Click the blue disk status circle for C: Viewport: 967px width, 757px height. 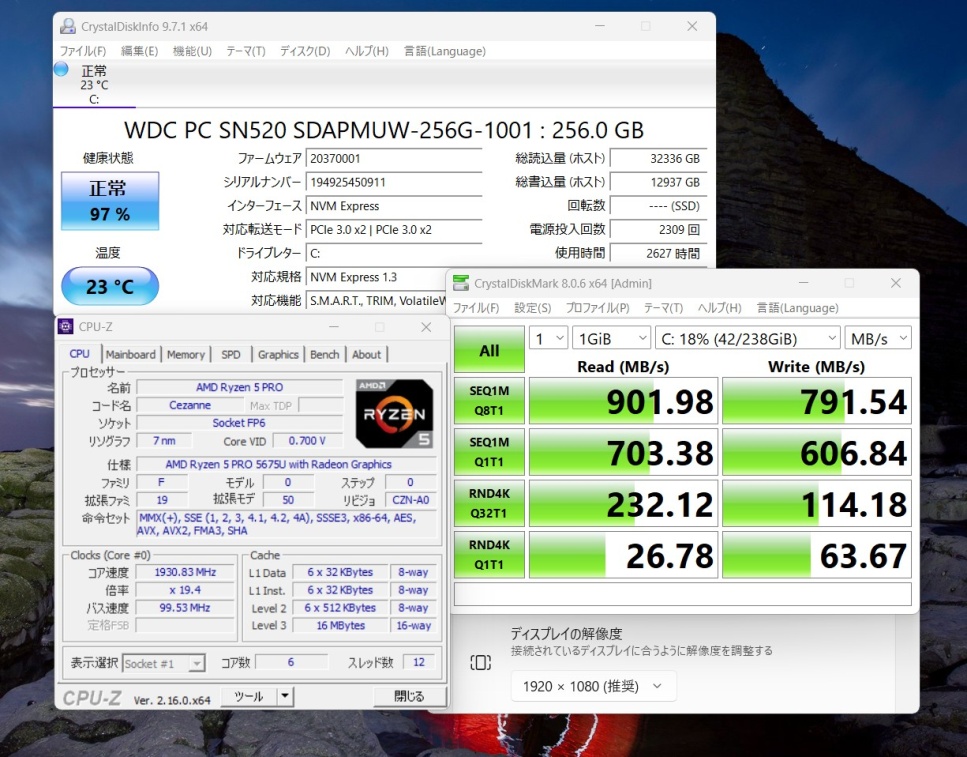61,69
